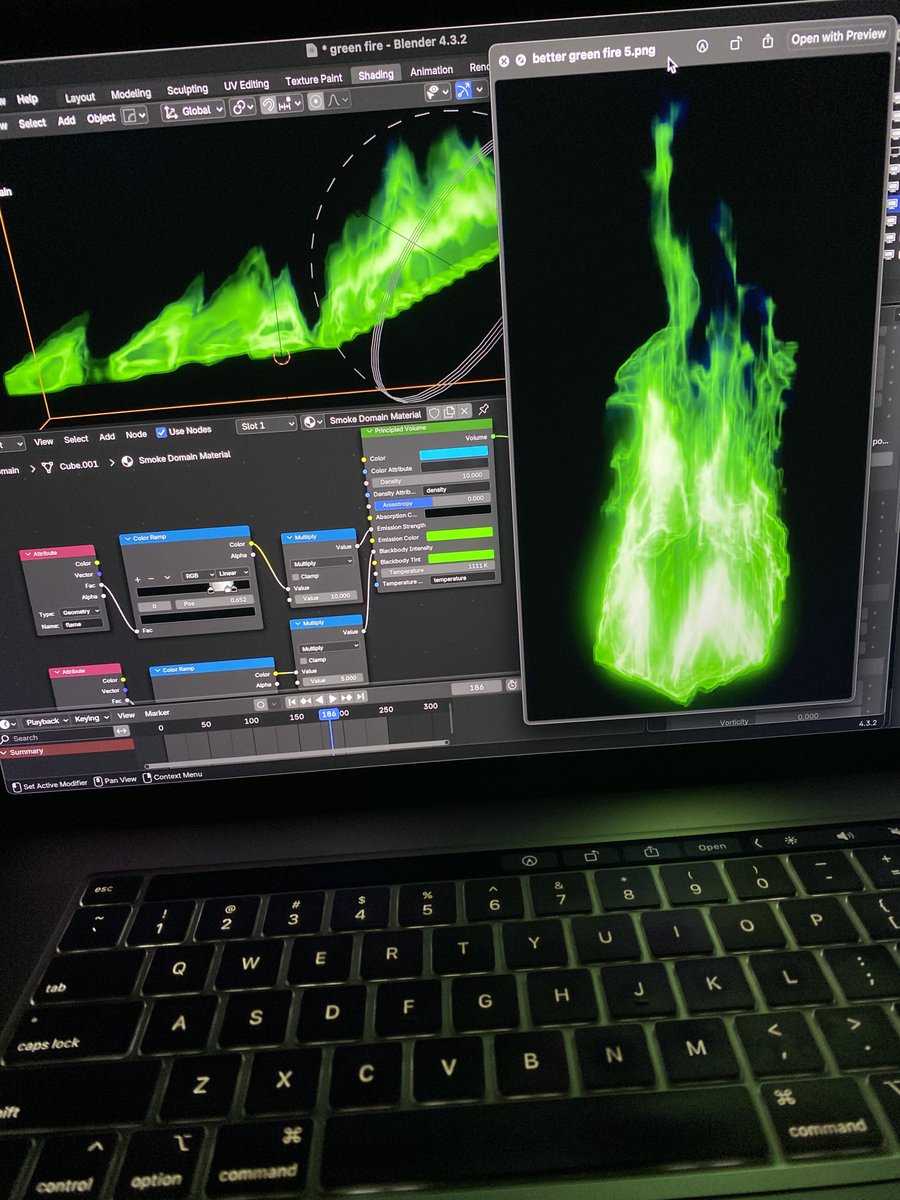Open the timeline Marker menu

click(x=157, y=713)
